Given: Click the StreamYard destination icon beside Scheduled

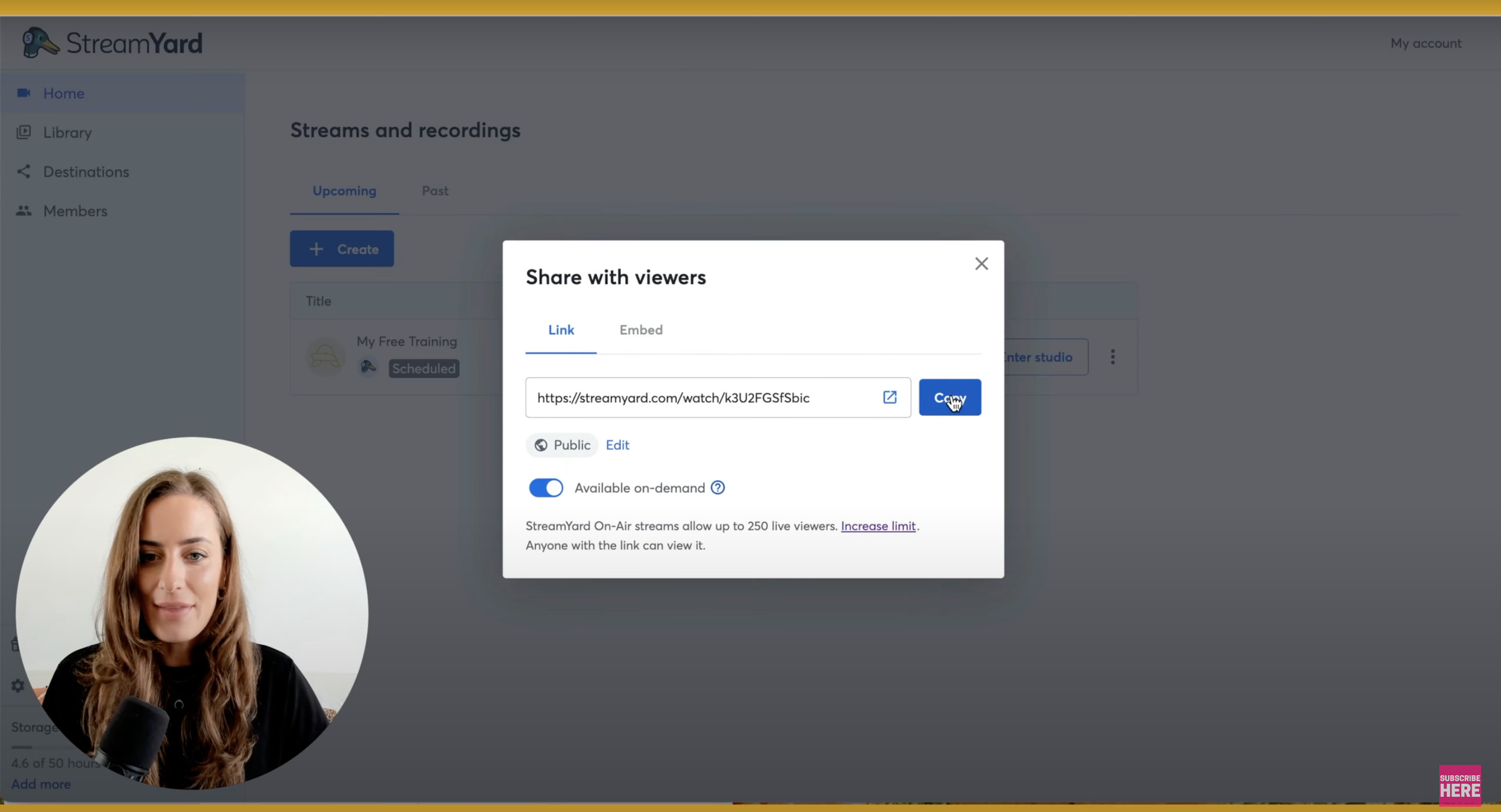Looking at the screenshot, I should click(368, 367).
